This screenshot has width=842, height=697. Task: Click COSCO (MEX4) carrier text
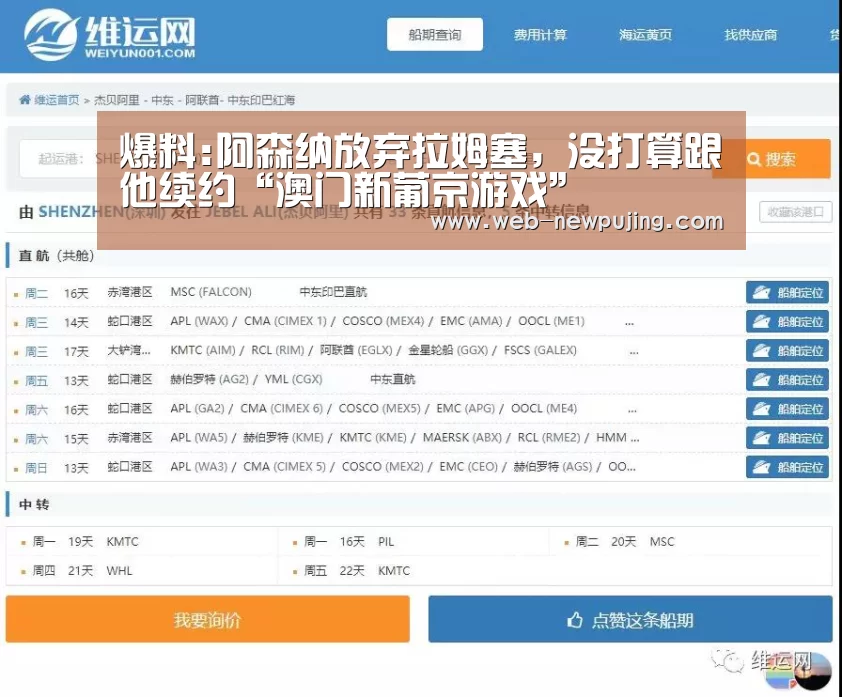[x=383, y=321]
